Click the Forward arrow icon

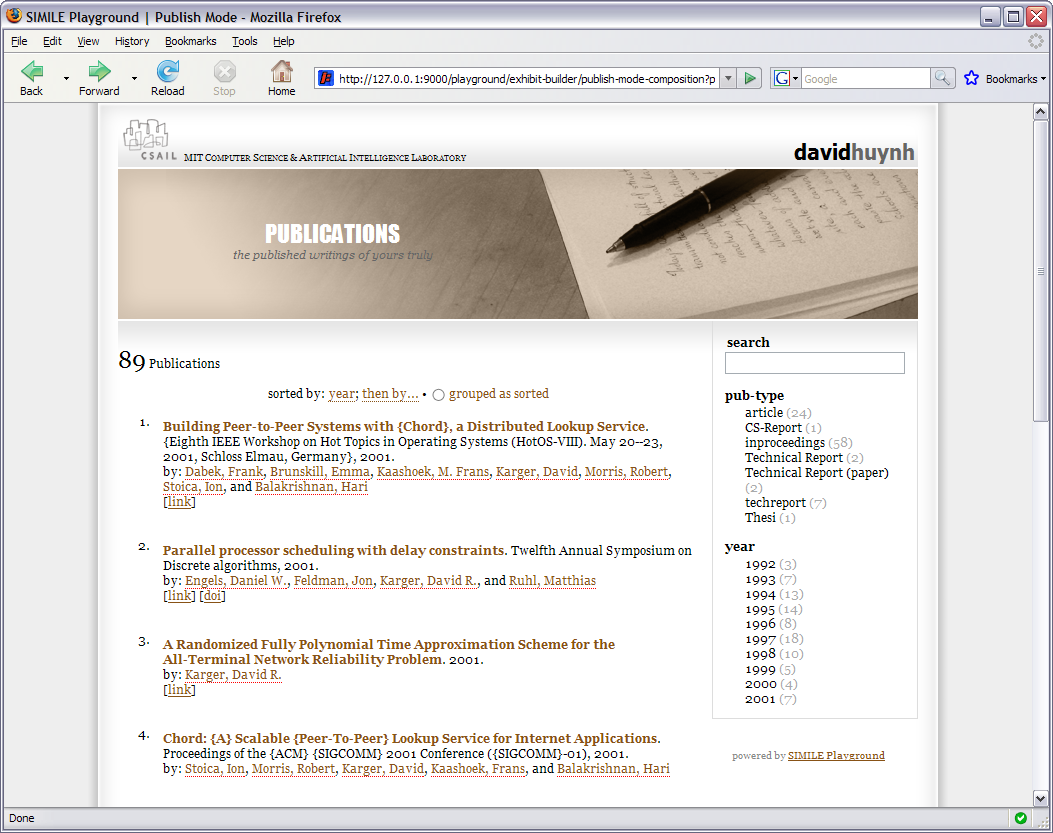99,72
